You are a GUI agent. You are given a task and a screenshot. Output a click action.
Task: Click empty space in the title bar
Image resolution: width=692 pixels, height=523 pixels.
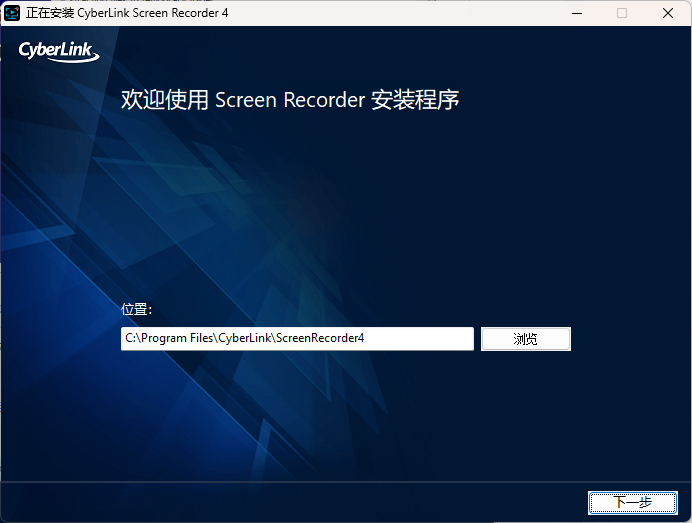click(400, 13)
